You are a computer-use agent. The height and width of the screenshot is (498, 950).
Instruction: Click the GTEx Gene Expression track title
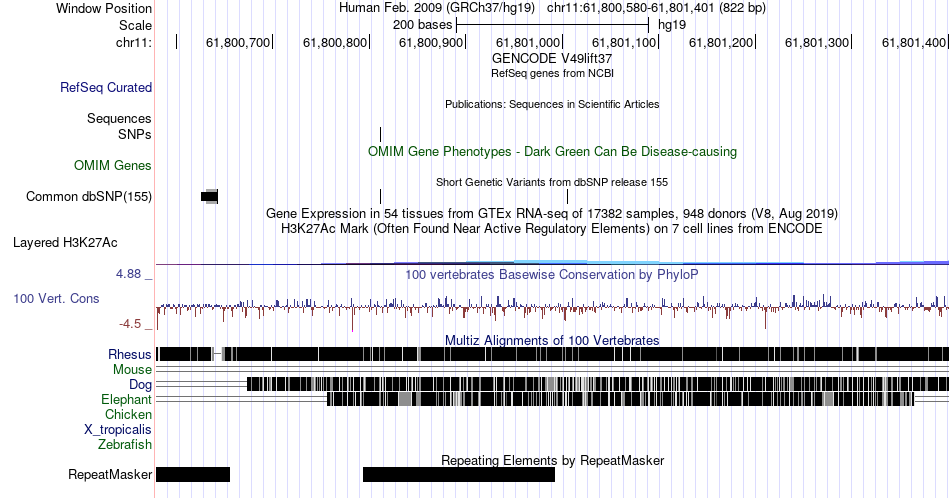552,214
